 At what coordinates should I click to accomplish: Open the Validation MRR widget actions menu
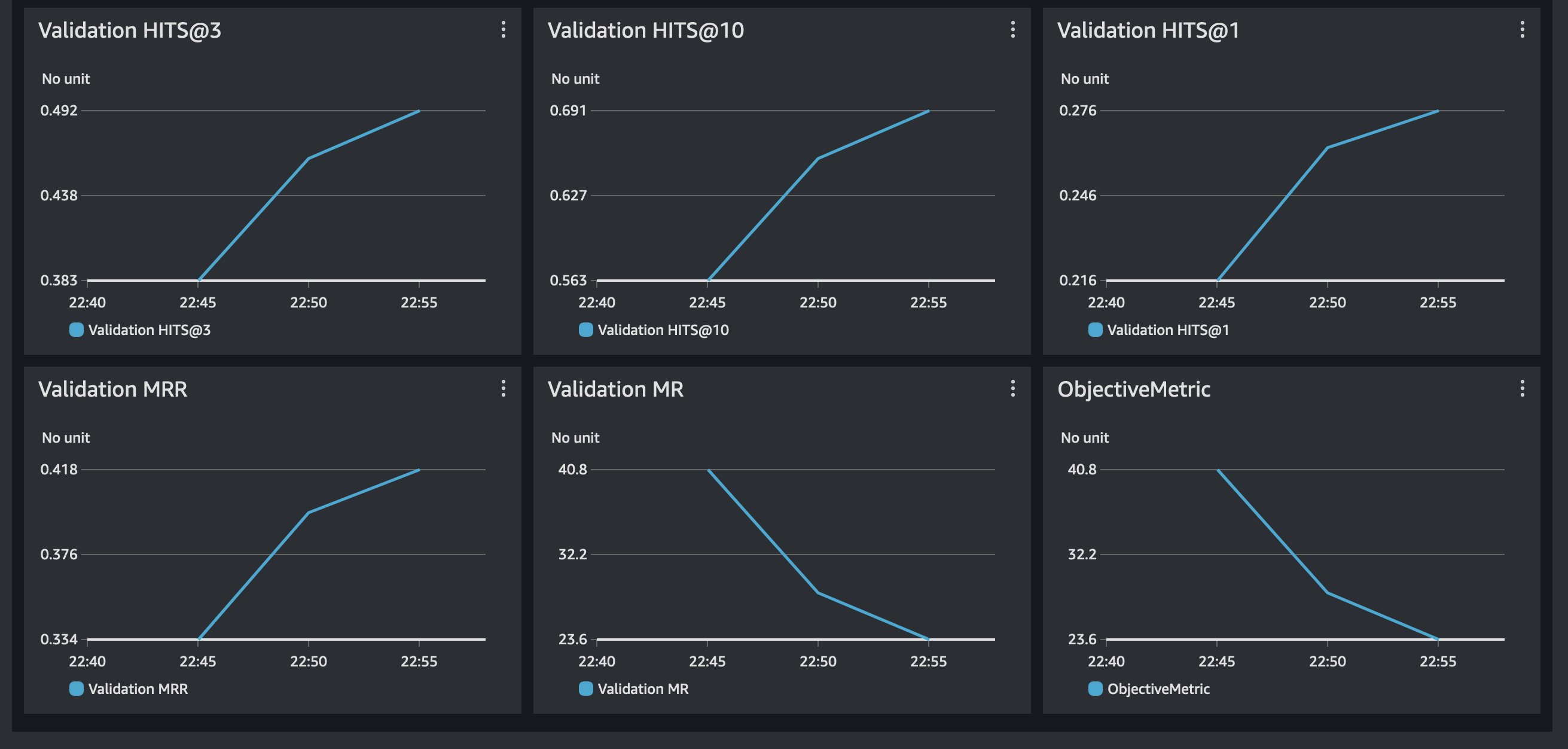pyautogui.click(x=504, y=388)
